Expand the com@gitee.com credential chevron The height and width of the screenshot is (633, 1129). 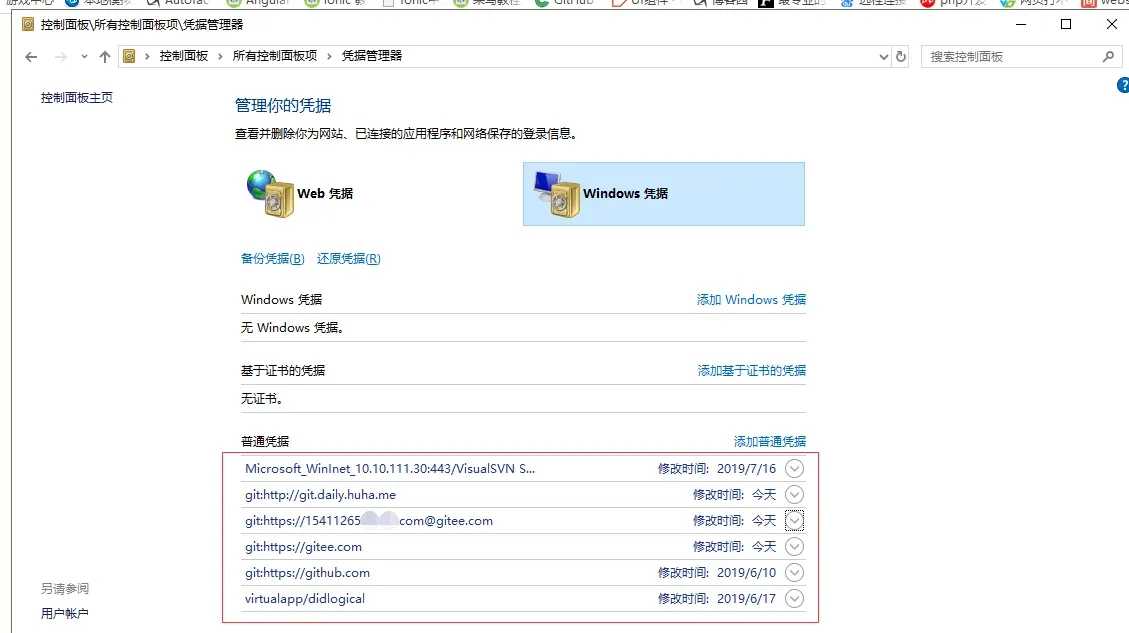[x=794, y=521]
